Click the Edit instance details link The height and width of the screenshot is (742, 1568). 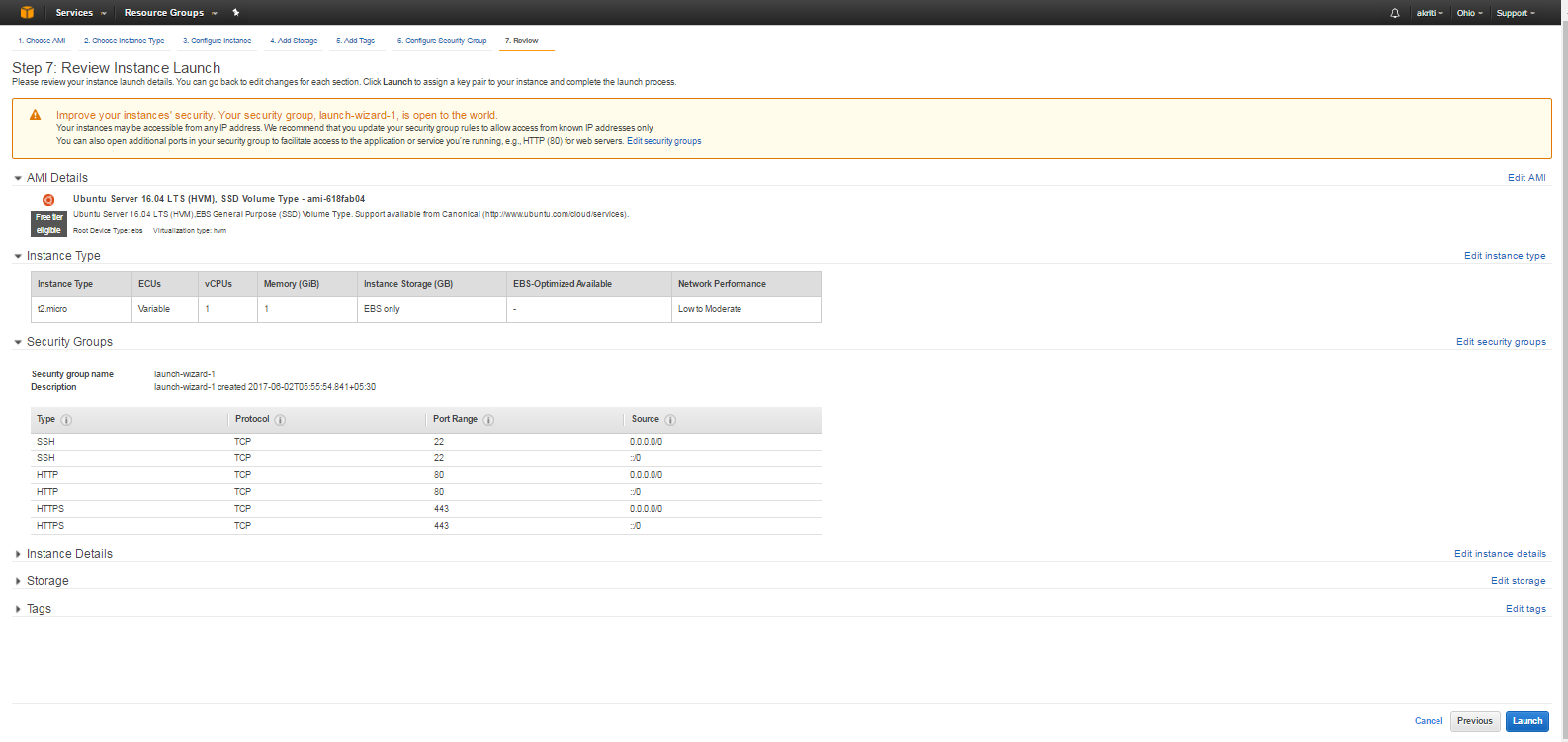1500,554
